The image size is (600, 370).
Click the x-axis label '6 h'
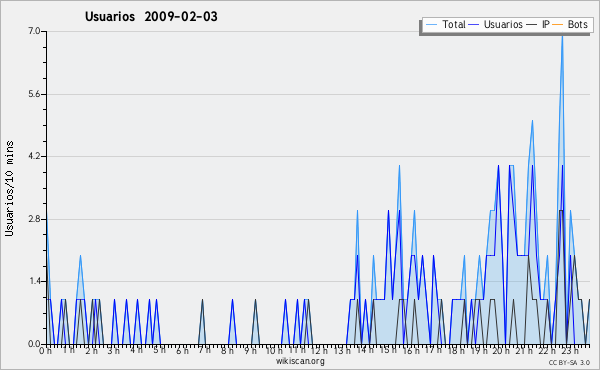point(182,351)
